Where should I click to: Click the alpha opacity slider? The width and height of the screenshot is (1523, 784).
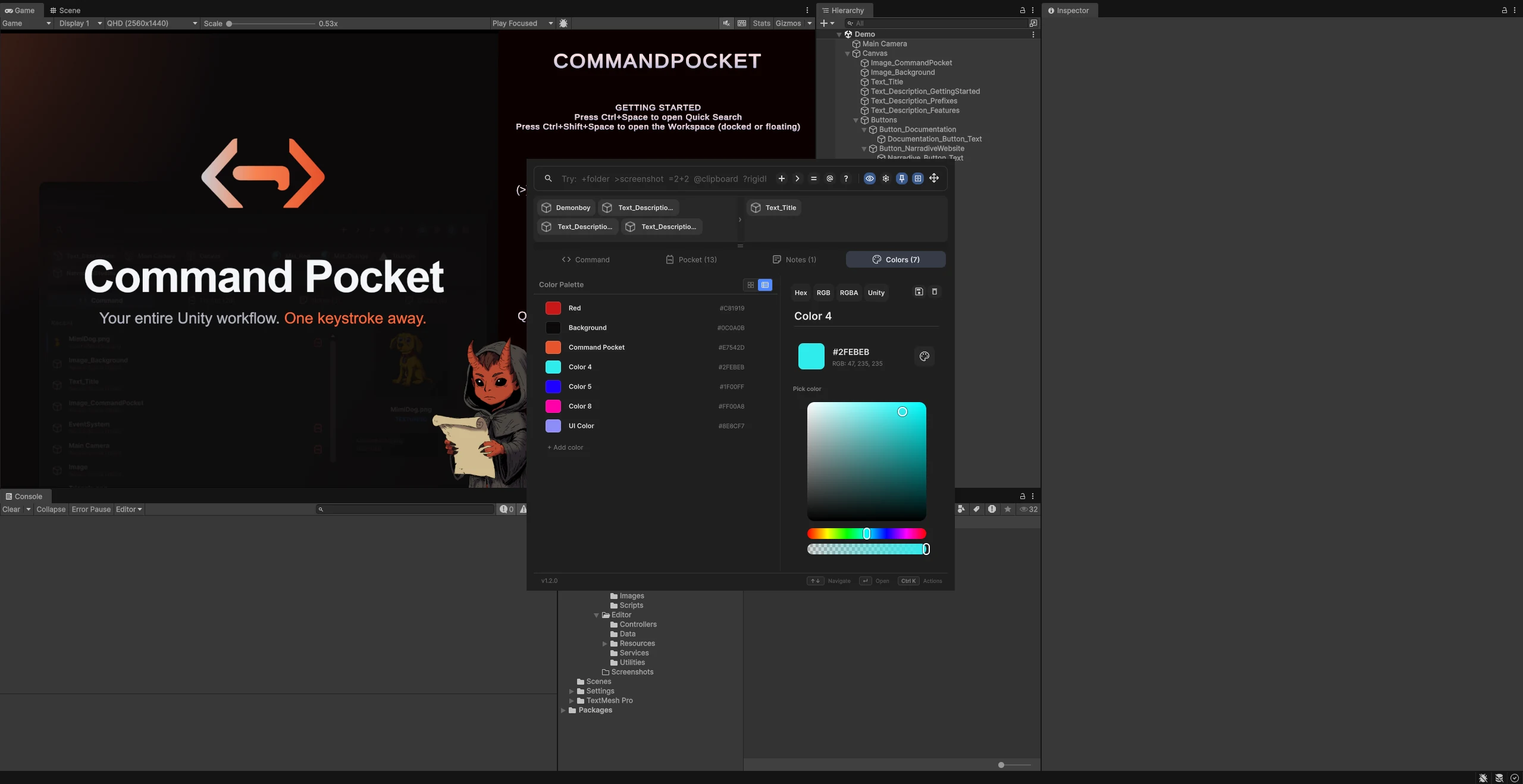pos(867,549)
